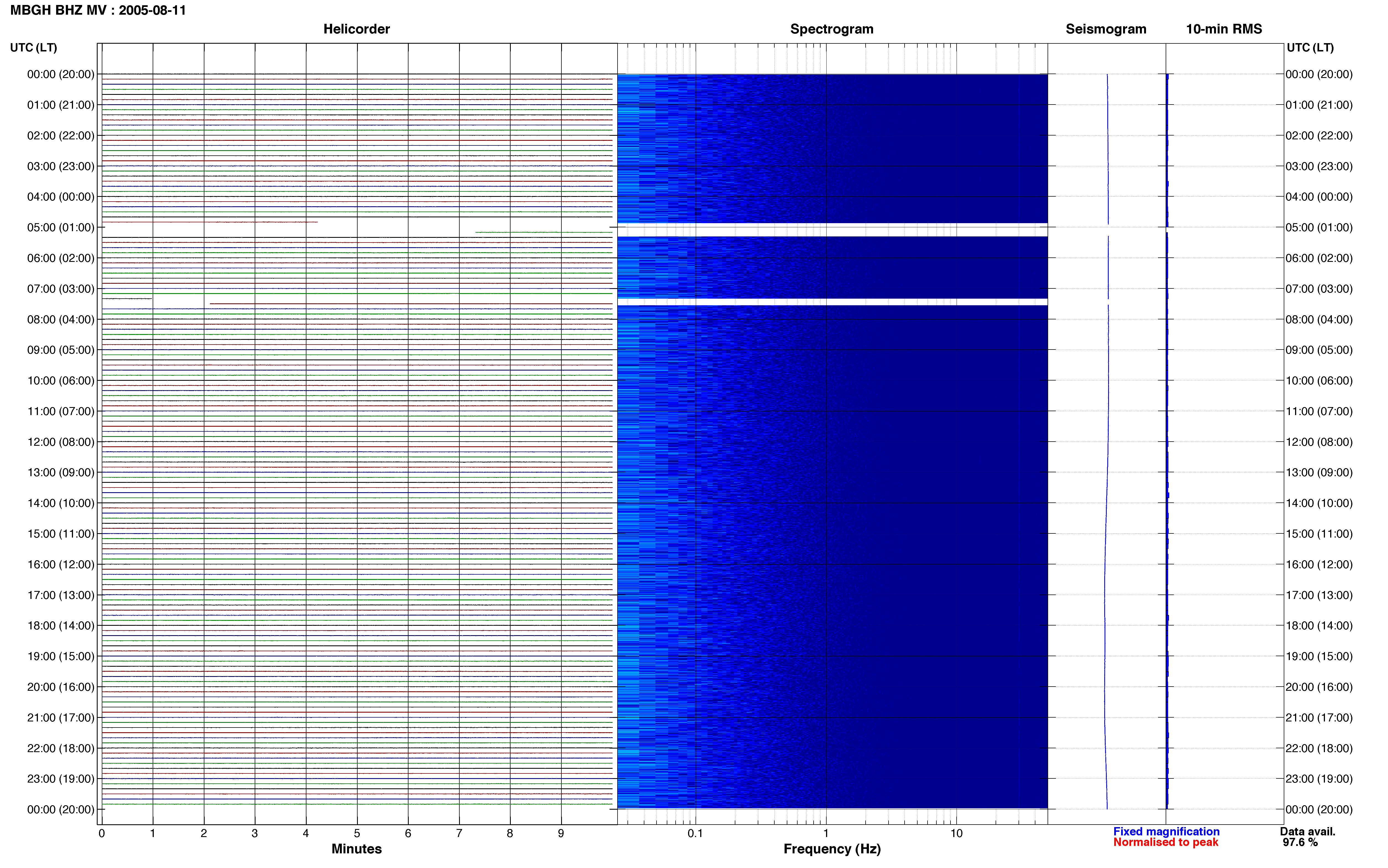Screen dimensions: 1388x868
Task: Click the 5 tick on the Minutes axis
Action: coord(357,833)
